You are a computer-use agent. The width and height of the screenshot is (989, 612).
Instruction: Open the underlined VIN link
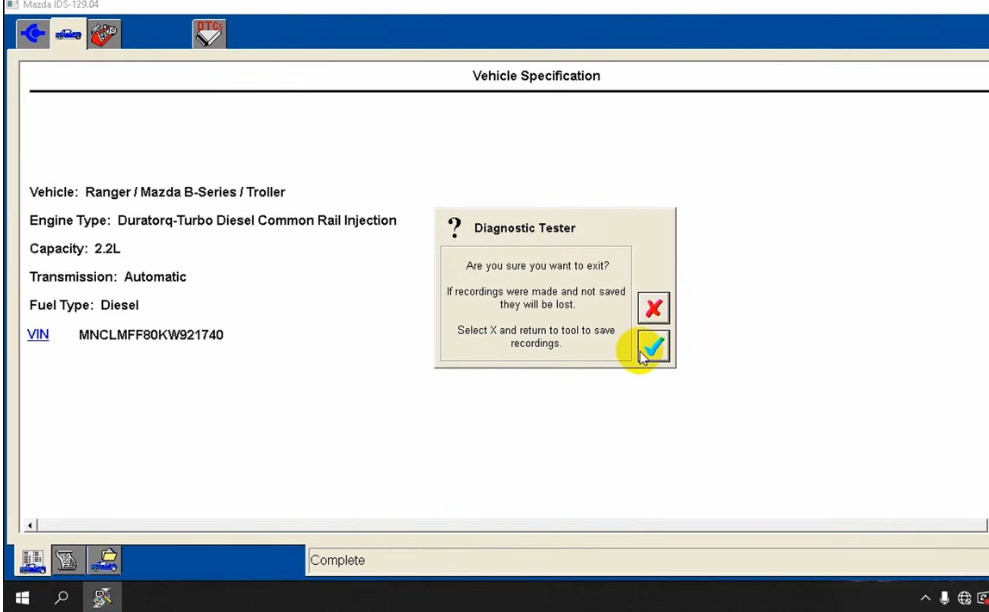[x=38, y=334]
